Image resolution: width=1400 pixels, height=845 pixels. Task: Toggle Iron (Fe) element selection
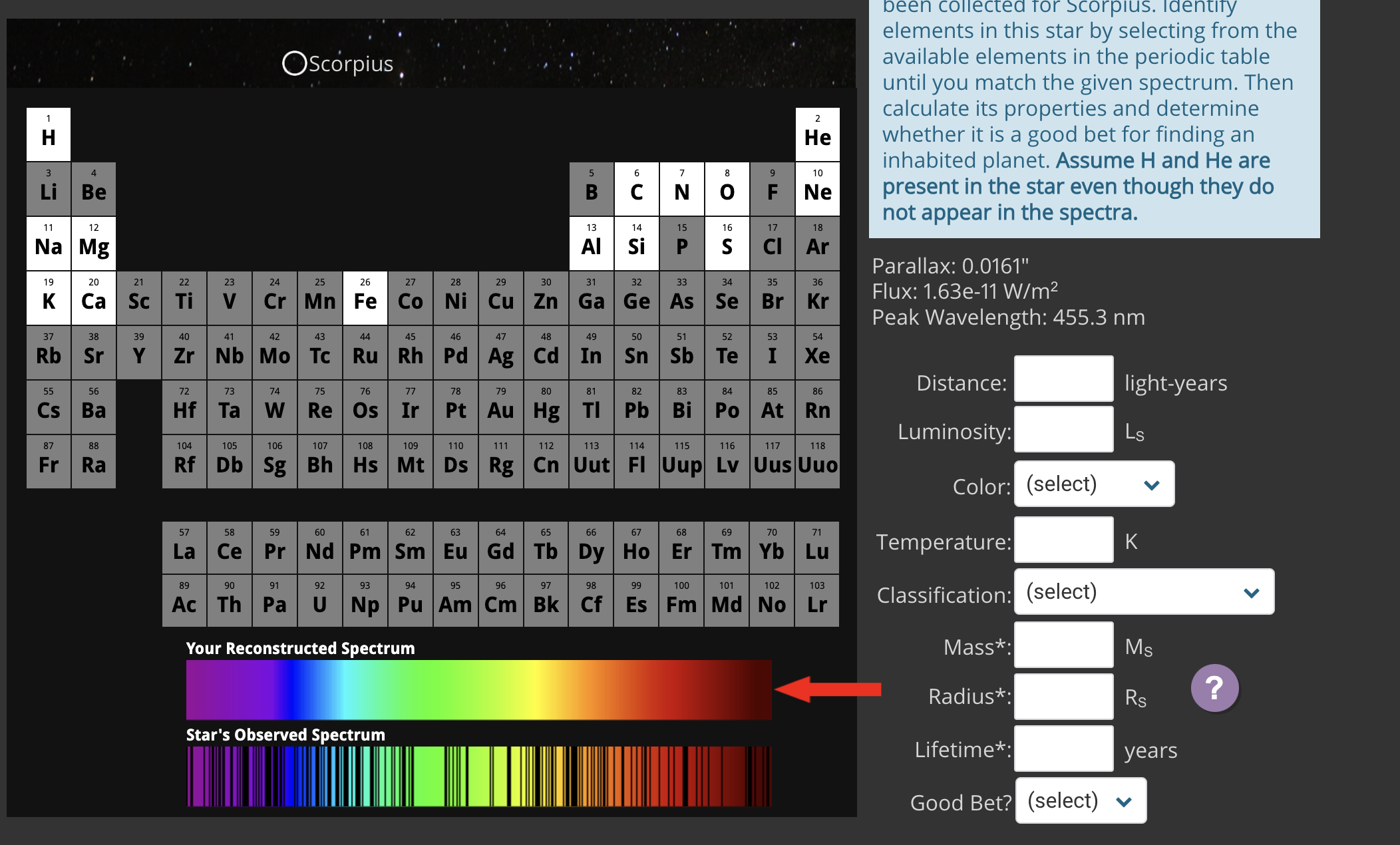click(364, 299)
